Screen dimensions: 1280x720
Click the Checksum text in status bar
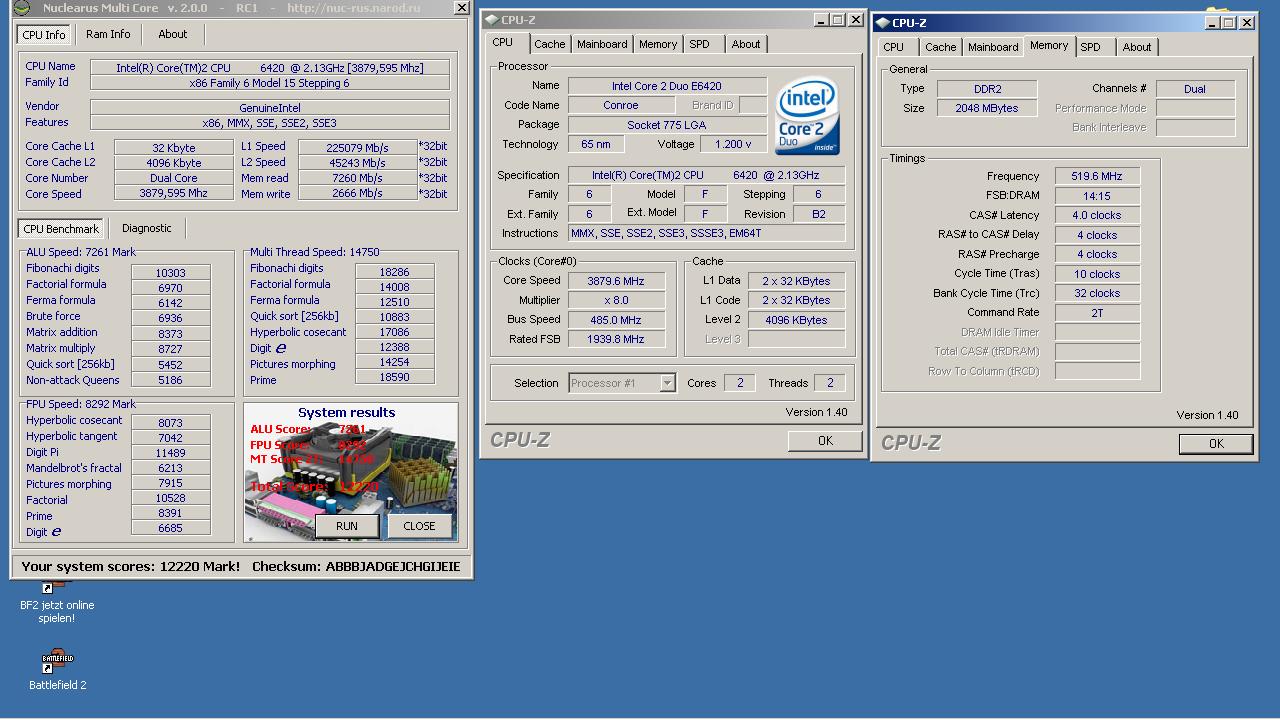(356, 566)
